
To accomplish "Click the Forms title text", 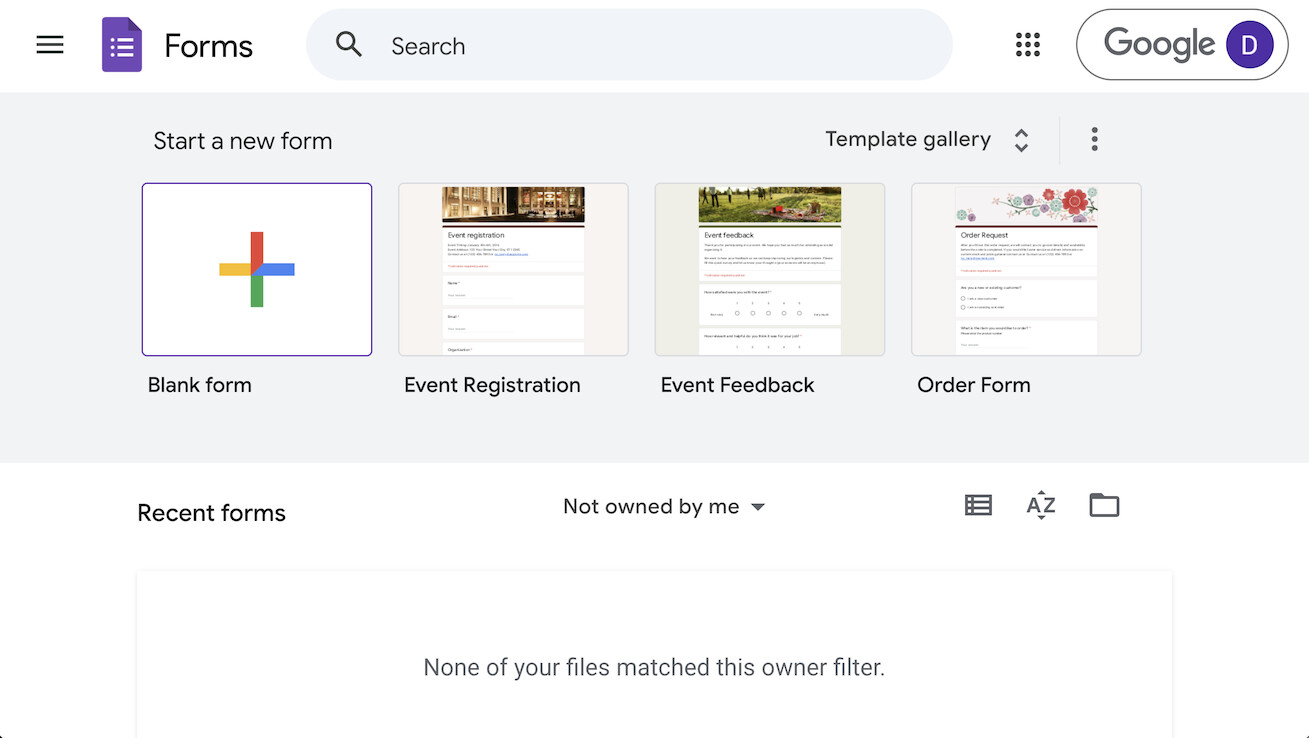I will click(208, 45).
